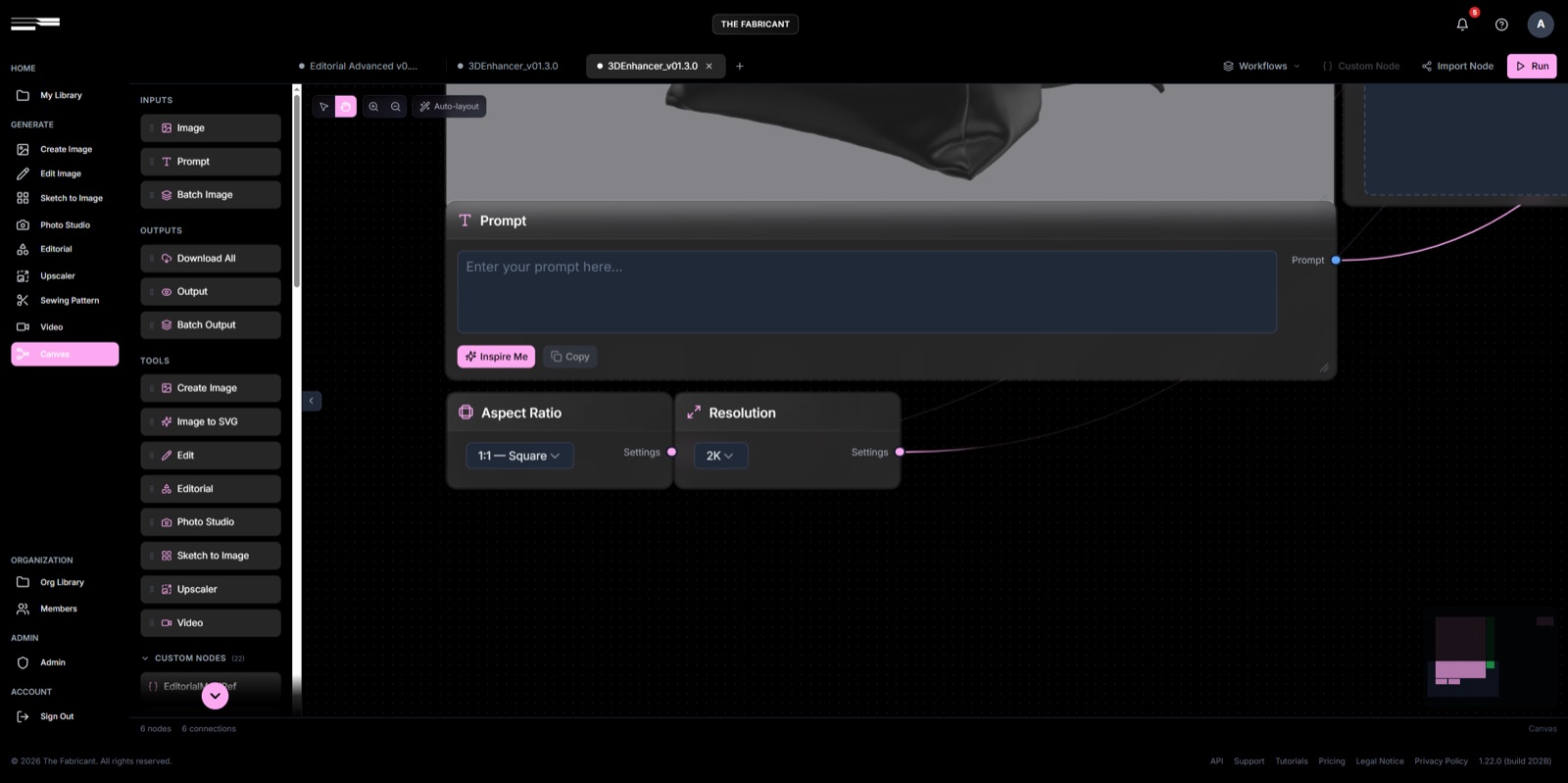1568x783 pixels.
Task: Click the Prompt node output port
Action: 1336,261
